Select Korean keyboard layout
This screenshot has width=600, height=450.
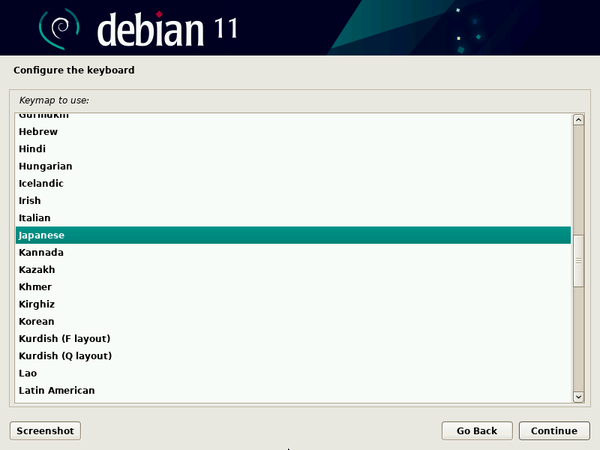pyautogui.click(x=36, y=322)
